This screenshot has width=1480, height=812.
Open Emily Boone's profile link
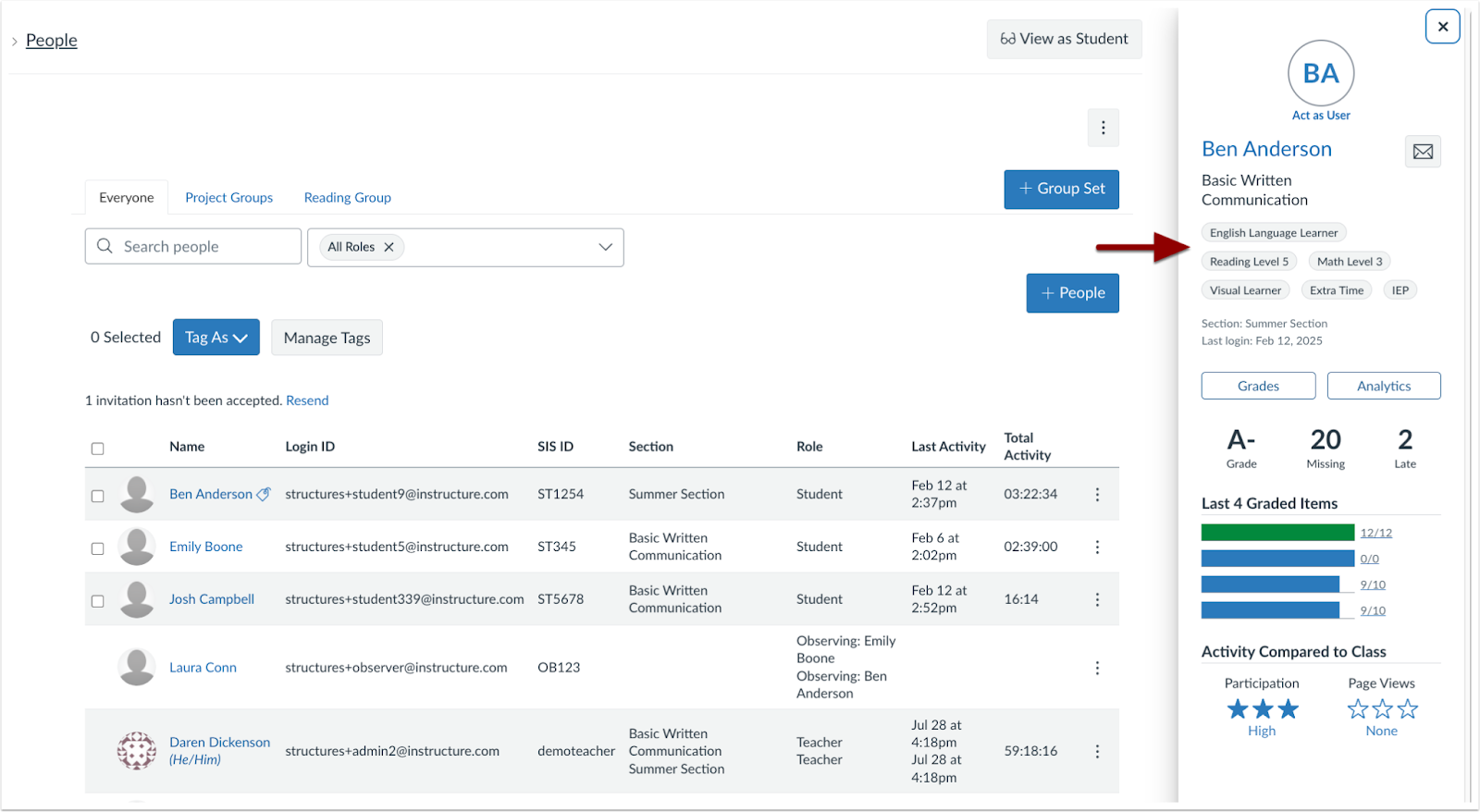pyautogui.click(x=205, y=547)
